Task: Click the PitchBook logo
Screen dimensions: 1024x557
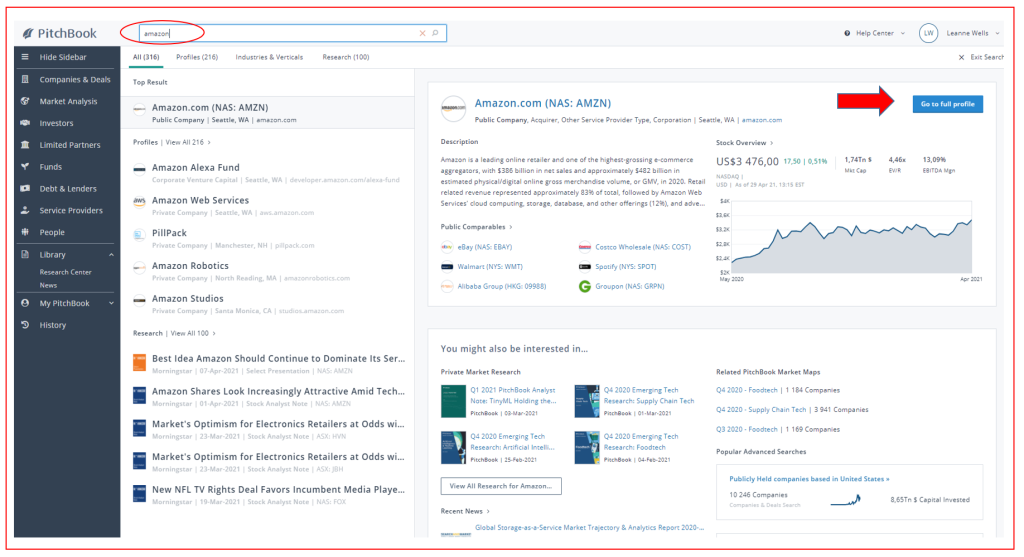Action: 59,33
